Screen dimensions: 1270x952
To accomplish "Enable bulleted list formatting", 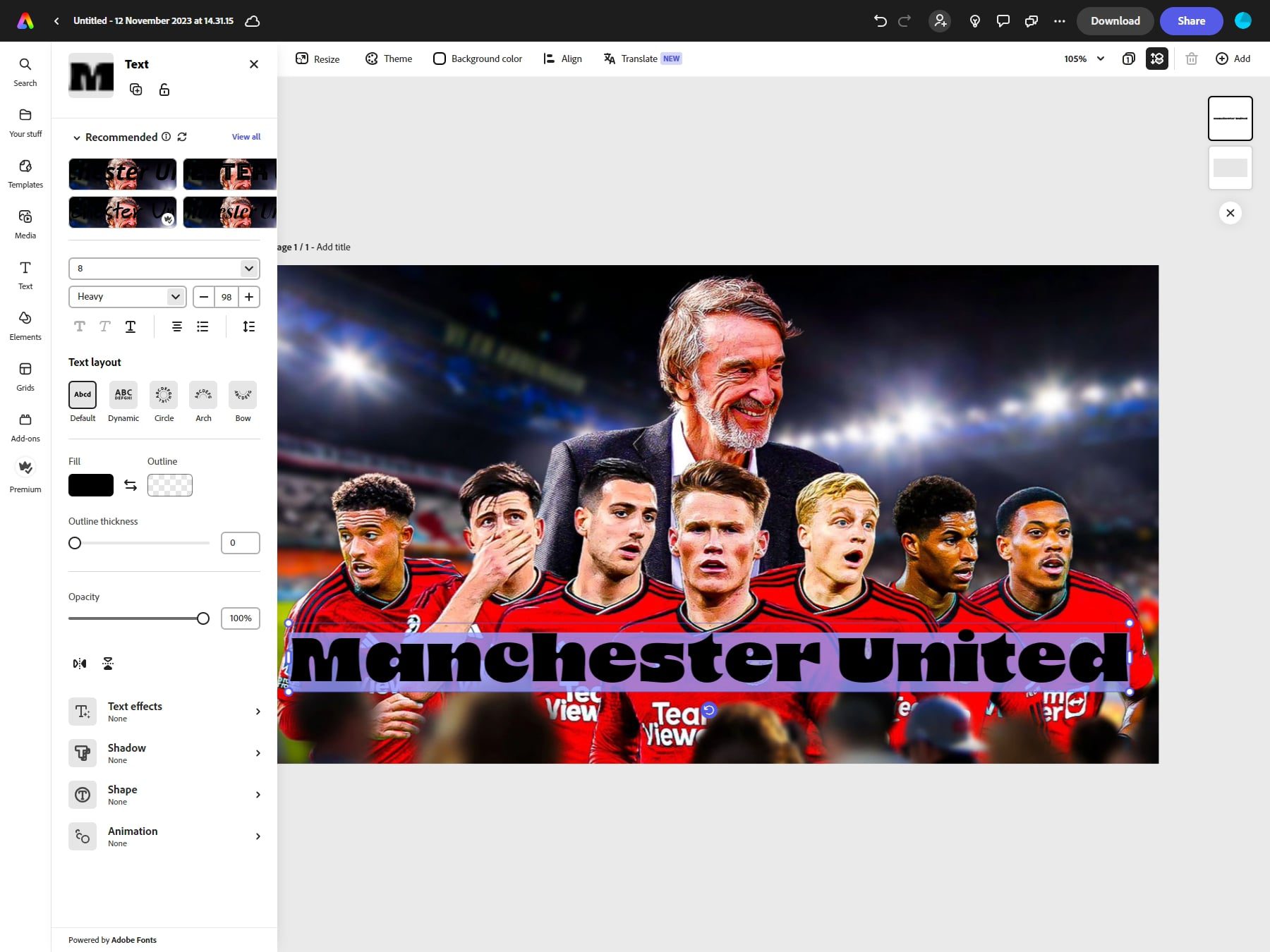I will point(202,327).
